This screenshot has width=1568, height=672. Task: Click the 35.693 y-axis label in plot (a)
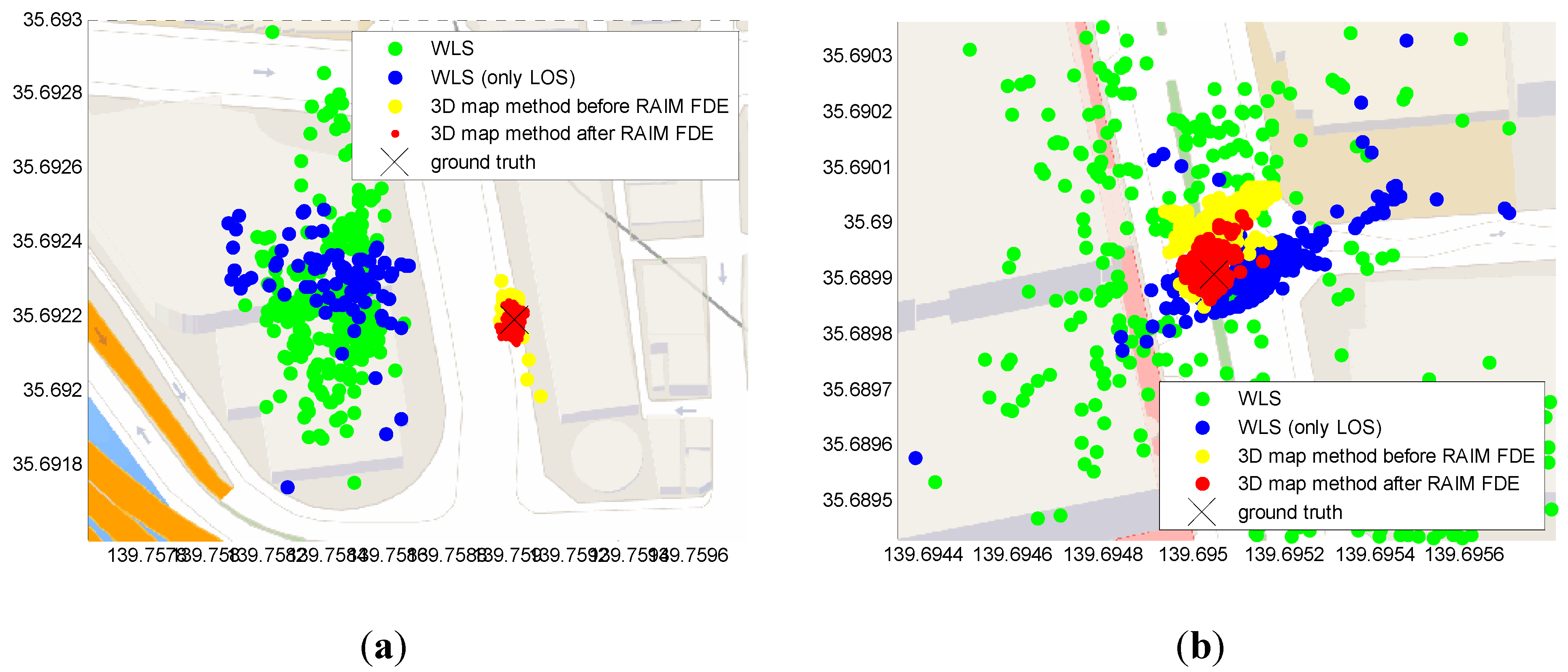point(52,20)
